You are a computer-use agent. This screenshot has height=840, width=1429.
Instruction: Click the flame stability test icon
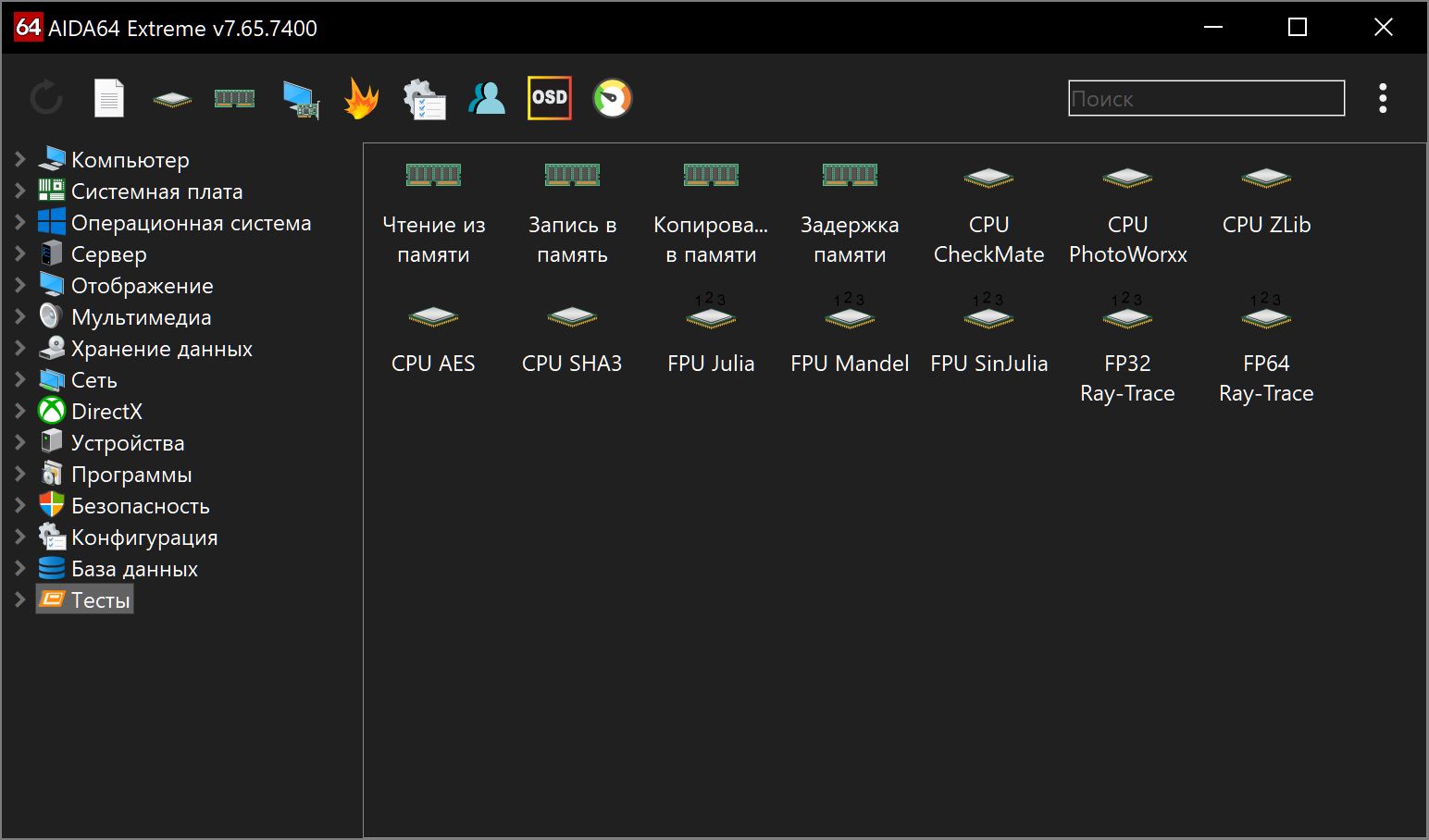[x=361, y=98]
